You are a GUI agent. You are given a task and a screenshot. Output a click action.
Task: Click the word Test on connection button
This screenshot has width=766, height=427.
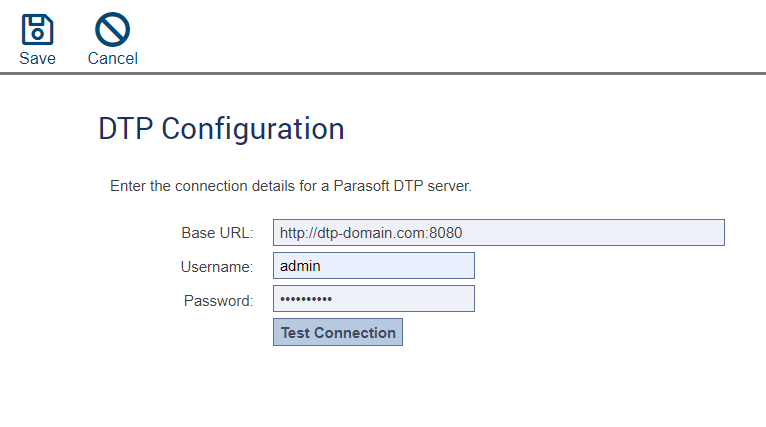click(x=295, y=333)
